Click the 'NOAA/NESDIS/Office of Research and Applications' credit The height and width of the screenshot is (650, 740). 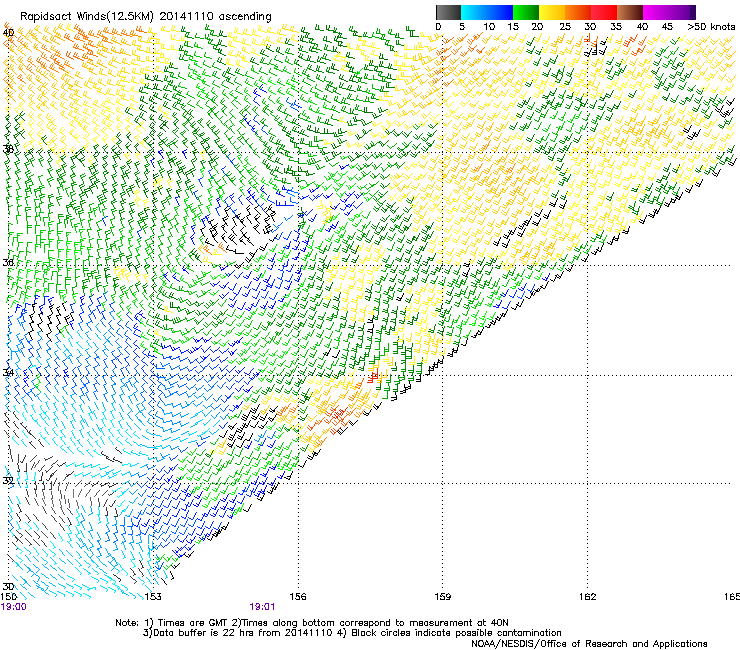589,644
